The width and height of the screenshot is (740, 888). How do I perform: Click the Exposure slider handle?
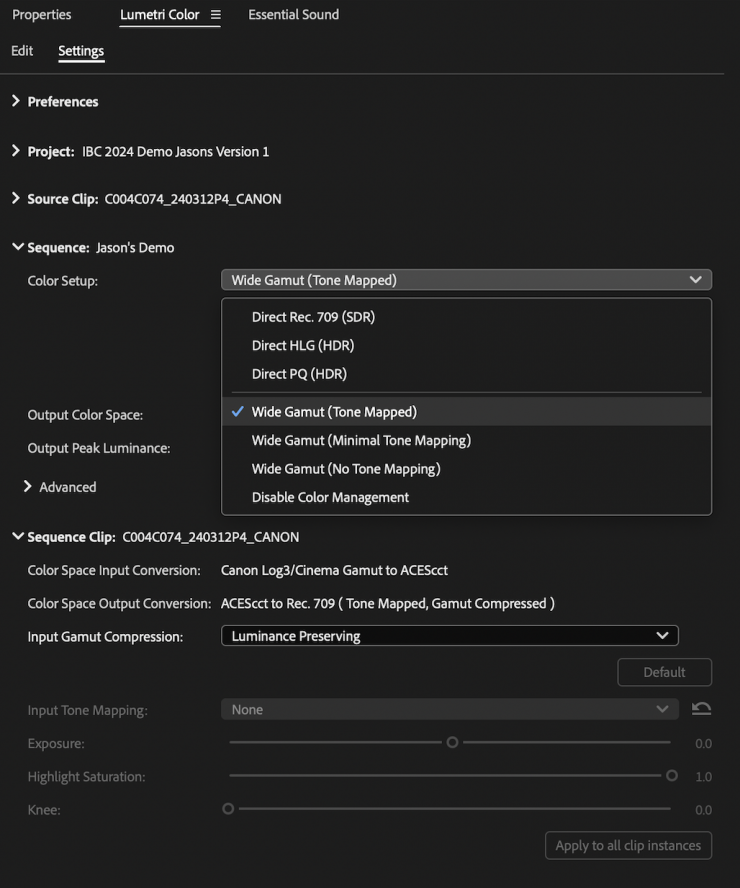click(452, 743)
